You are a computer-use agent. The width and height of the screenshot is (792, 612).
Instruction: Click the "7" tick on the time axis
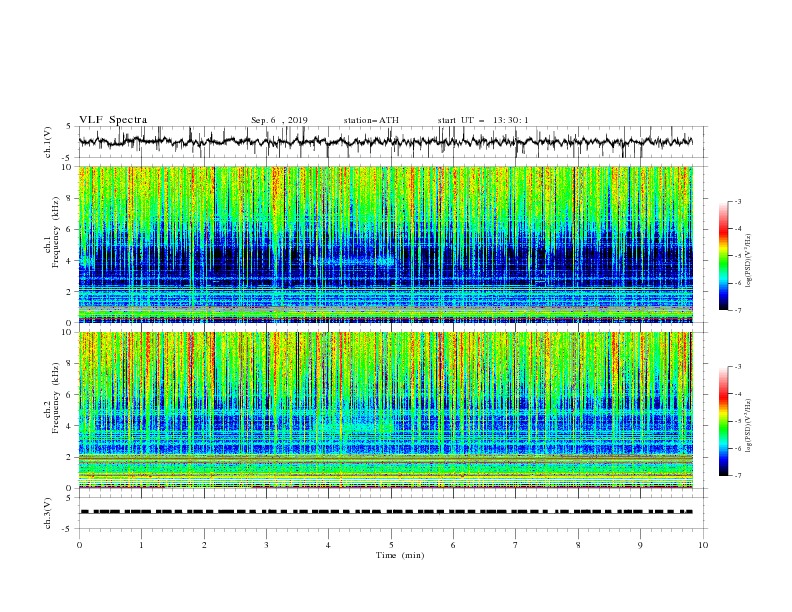pos(516,545)
